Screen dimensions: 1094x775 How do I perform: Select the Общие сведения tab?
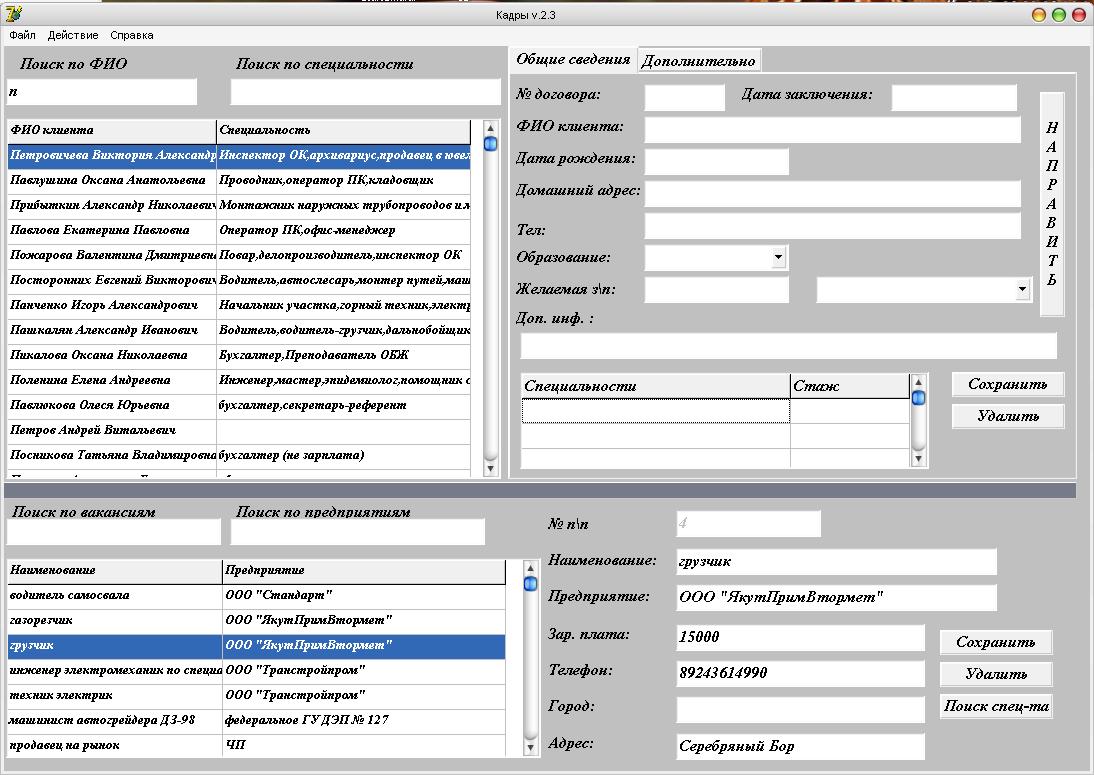[x=573, y=59]
